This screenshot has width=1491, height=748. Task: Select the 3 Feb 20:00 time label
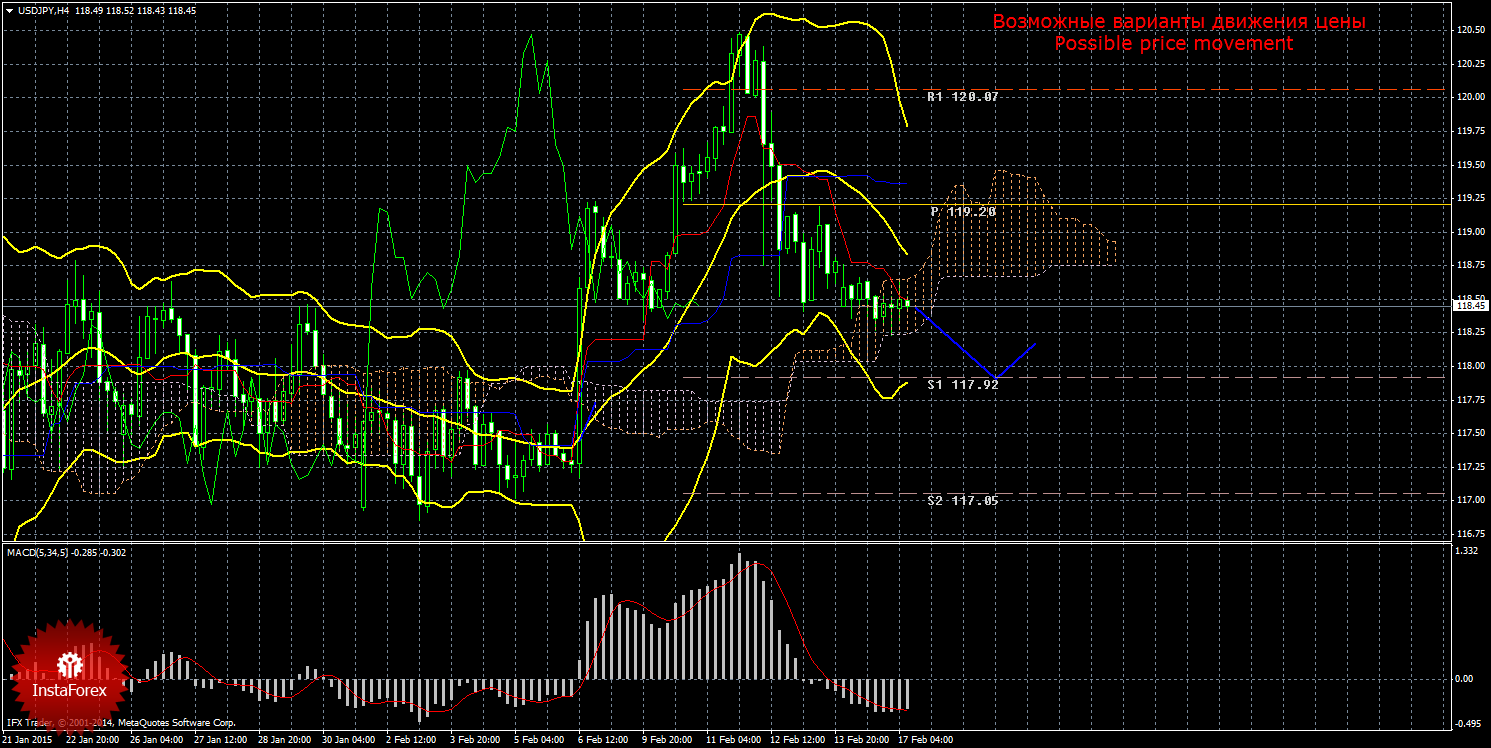(476, 741)
